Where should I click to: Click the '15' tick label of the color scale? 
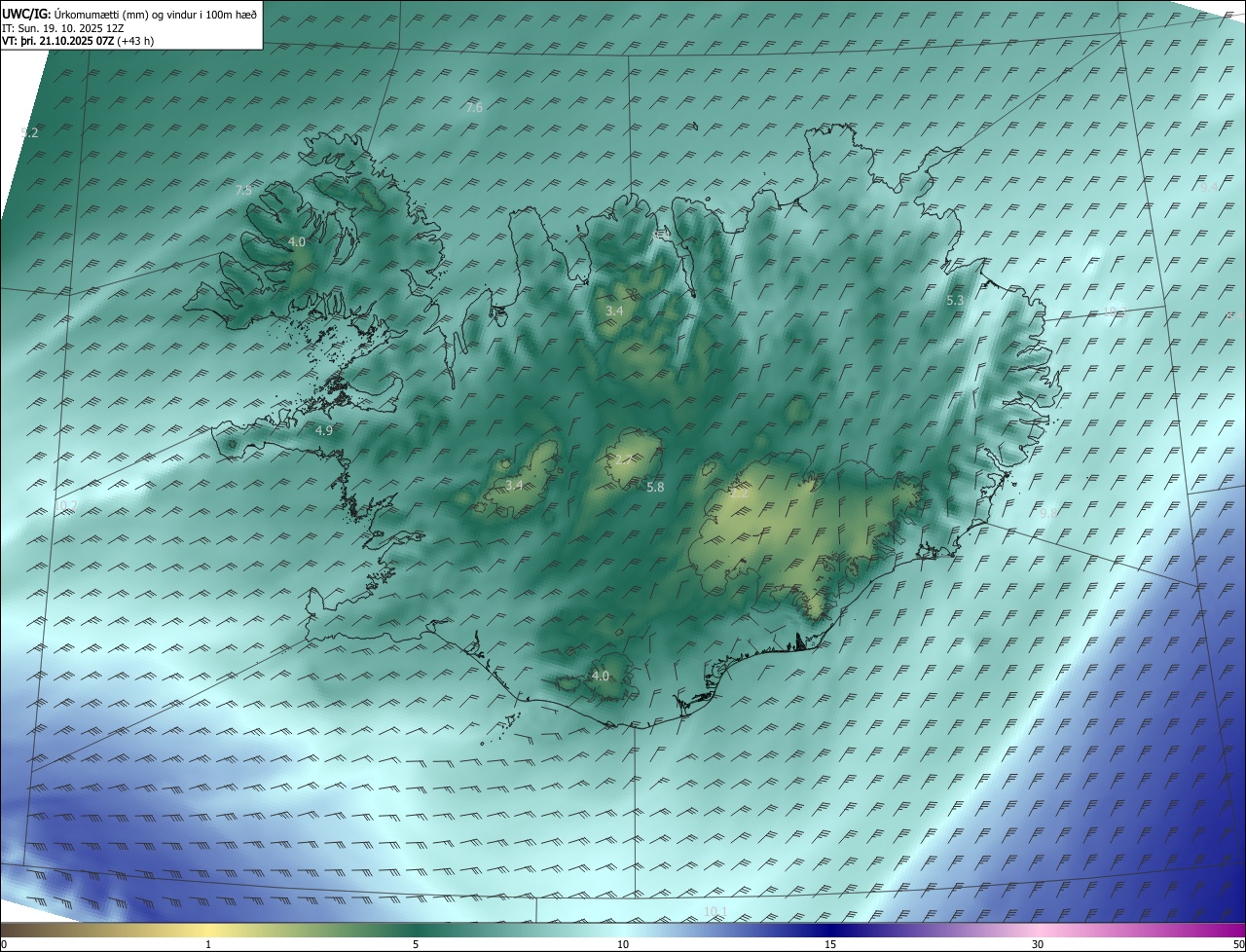[830, 944]
